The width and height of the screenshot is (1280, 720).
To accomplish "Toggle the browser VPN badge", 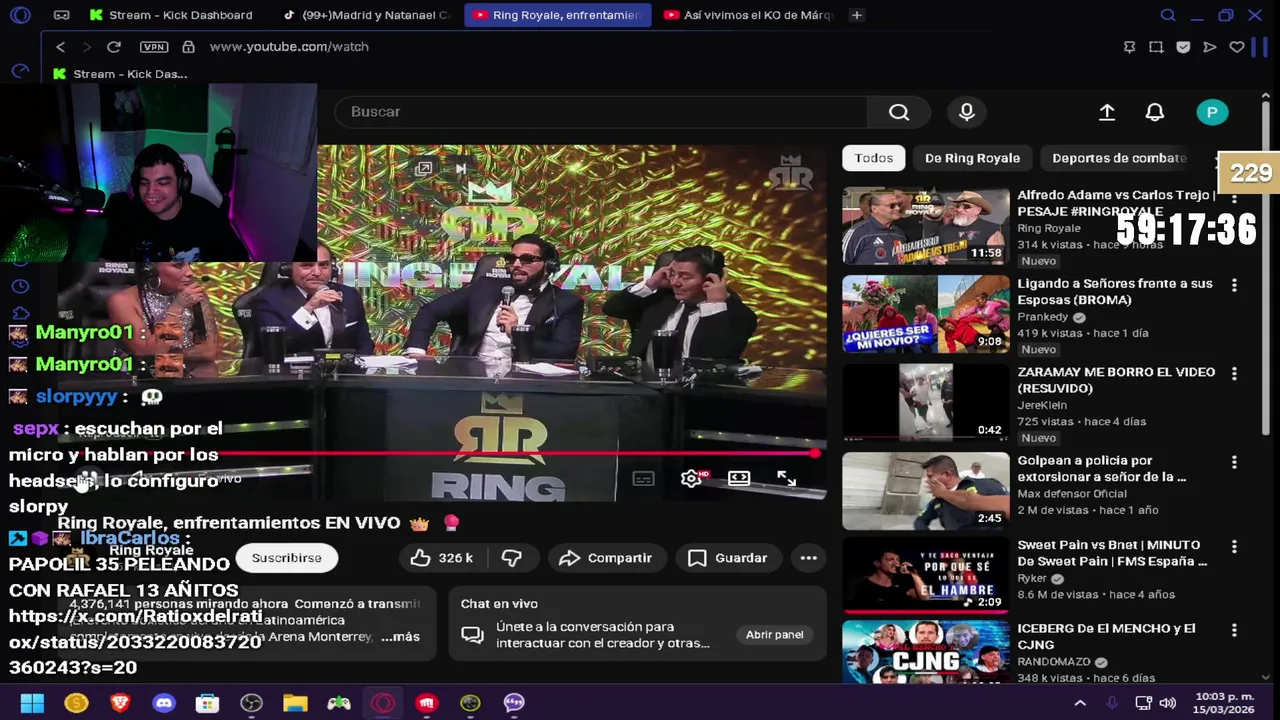I will [x=154, y=47].
